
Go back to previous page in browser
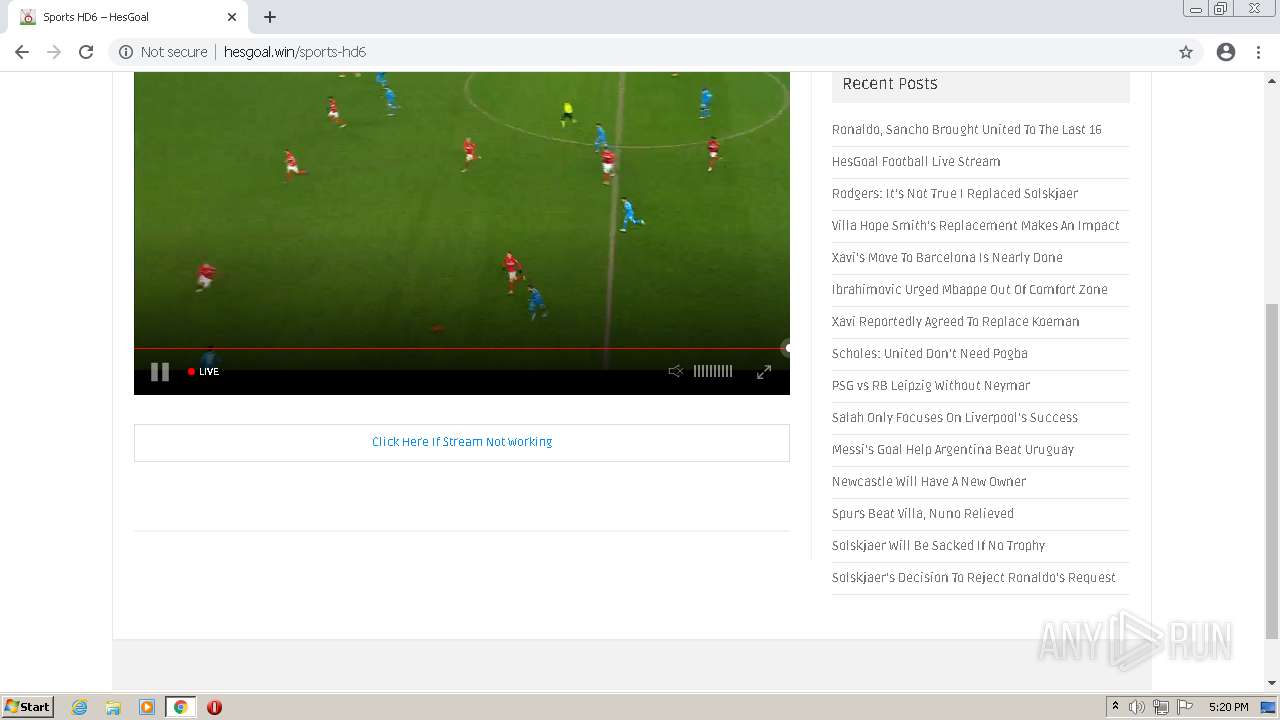pyautogui.click(x=22, y=52)
